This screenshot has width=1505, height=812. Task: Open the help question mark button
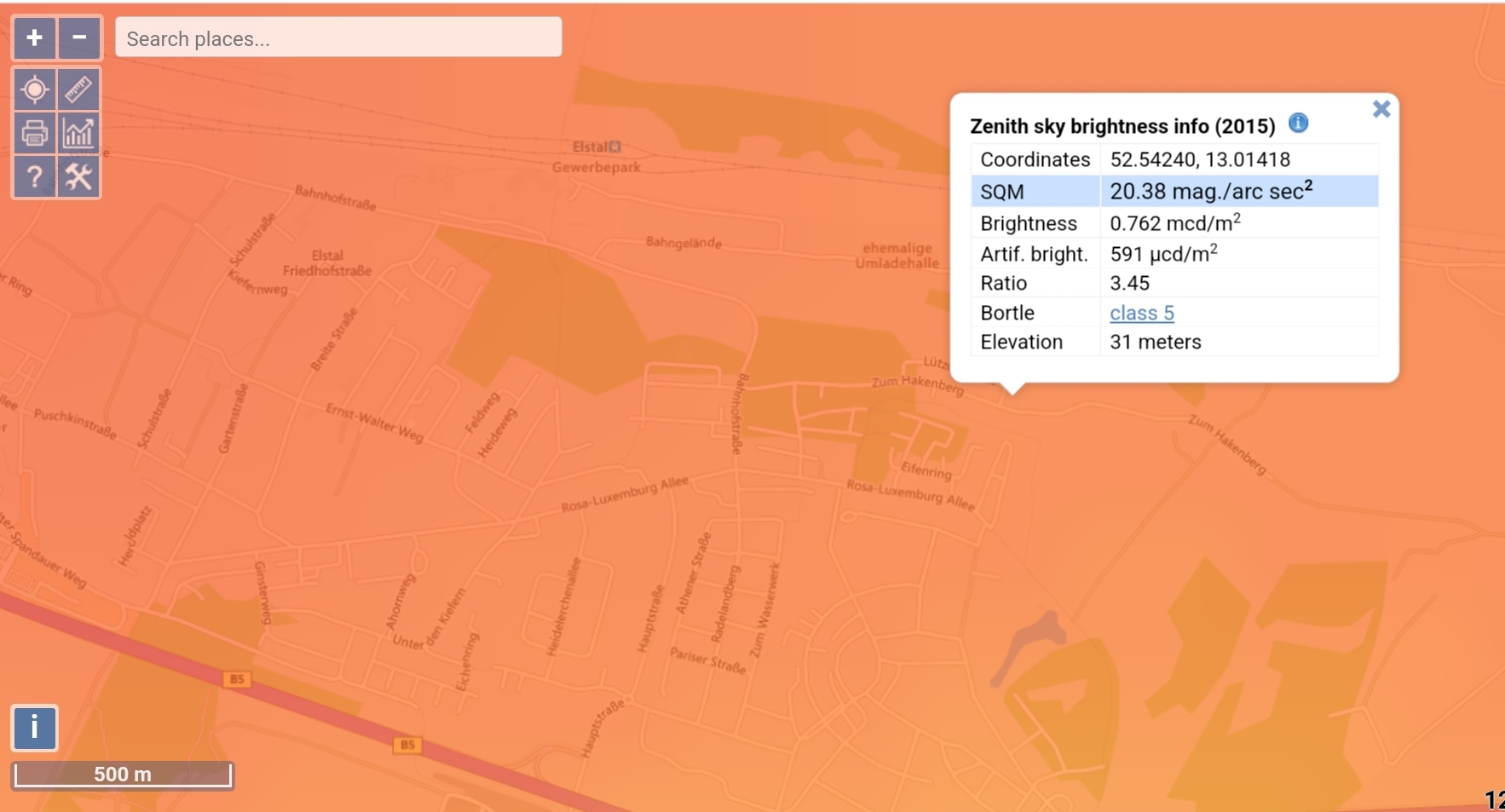coord(35,176)
